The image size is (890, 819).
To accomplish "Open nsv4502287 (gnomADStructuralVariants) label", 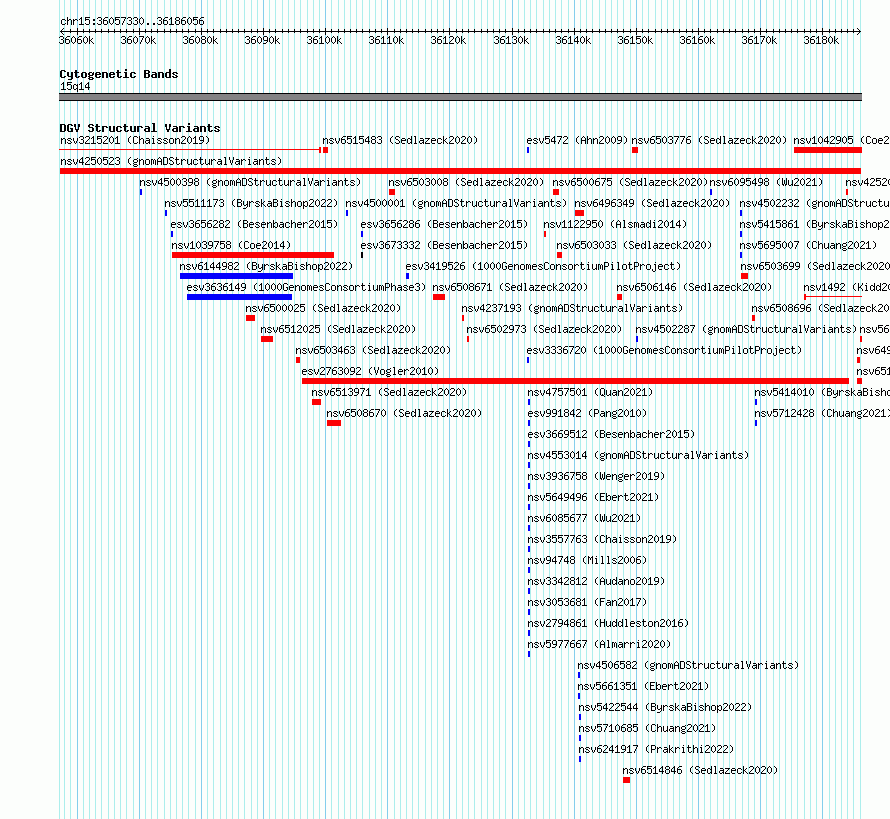I will point(746,329).
